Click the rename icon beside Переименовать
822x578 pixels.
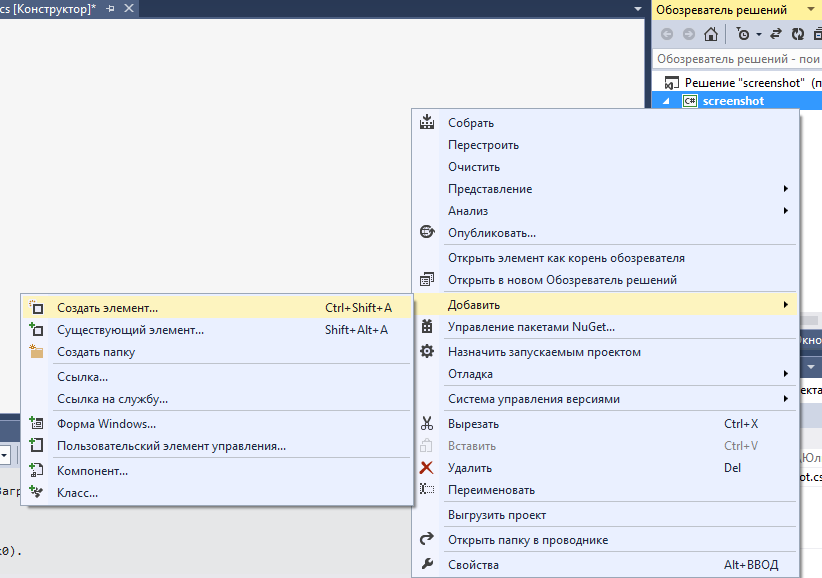[x=427, y=489]
